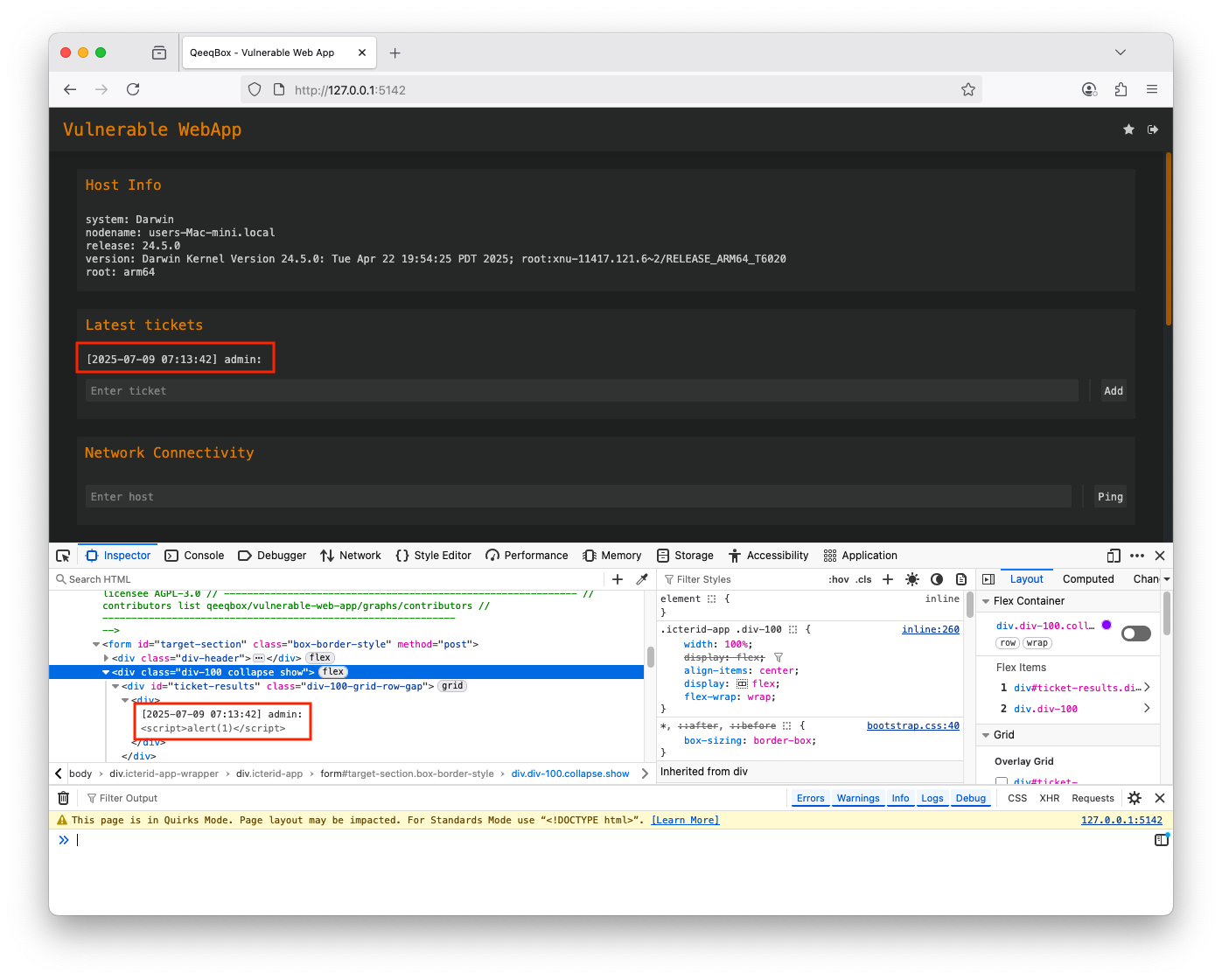Click the create new node plus icon in Inspector
Viewport: 1222px width, 980px height.
click(x=618, y=579)
